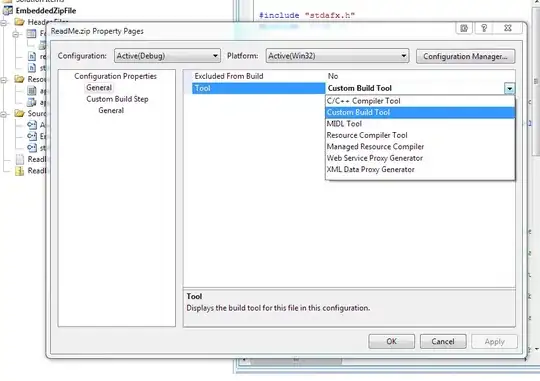Close the ReadMe.zip Property Pages dialog

[508, 28]
